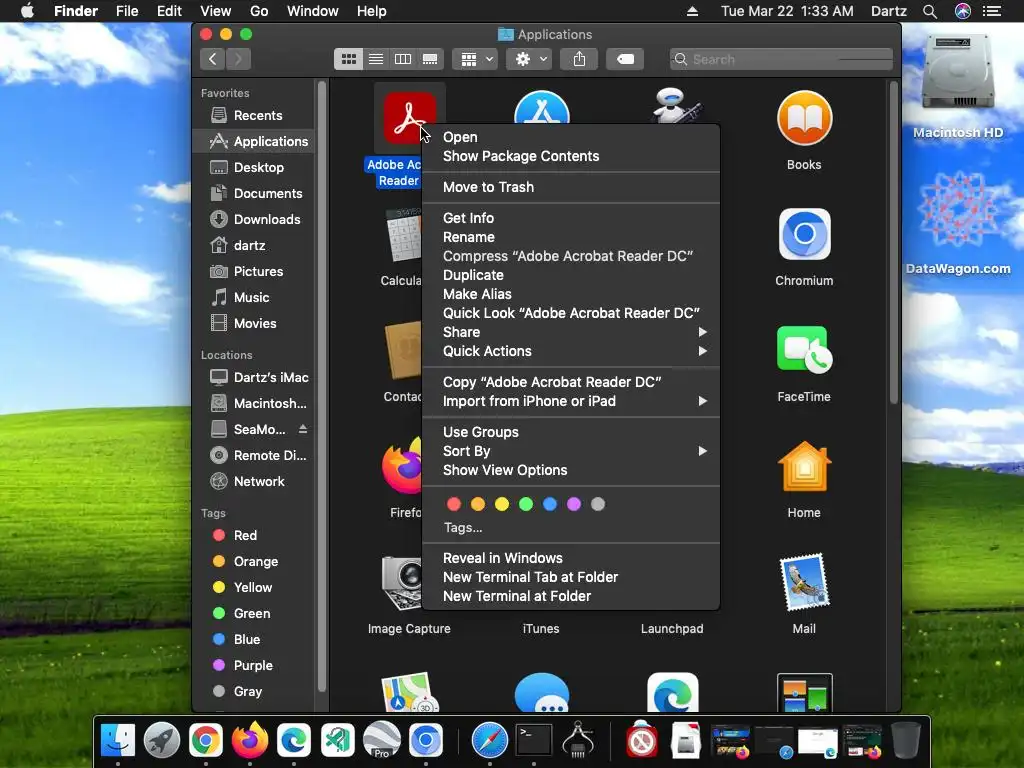Click Tags... in context menu
The image size is (1024, 768).
pos(463,528)
